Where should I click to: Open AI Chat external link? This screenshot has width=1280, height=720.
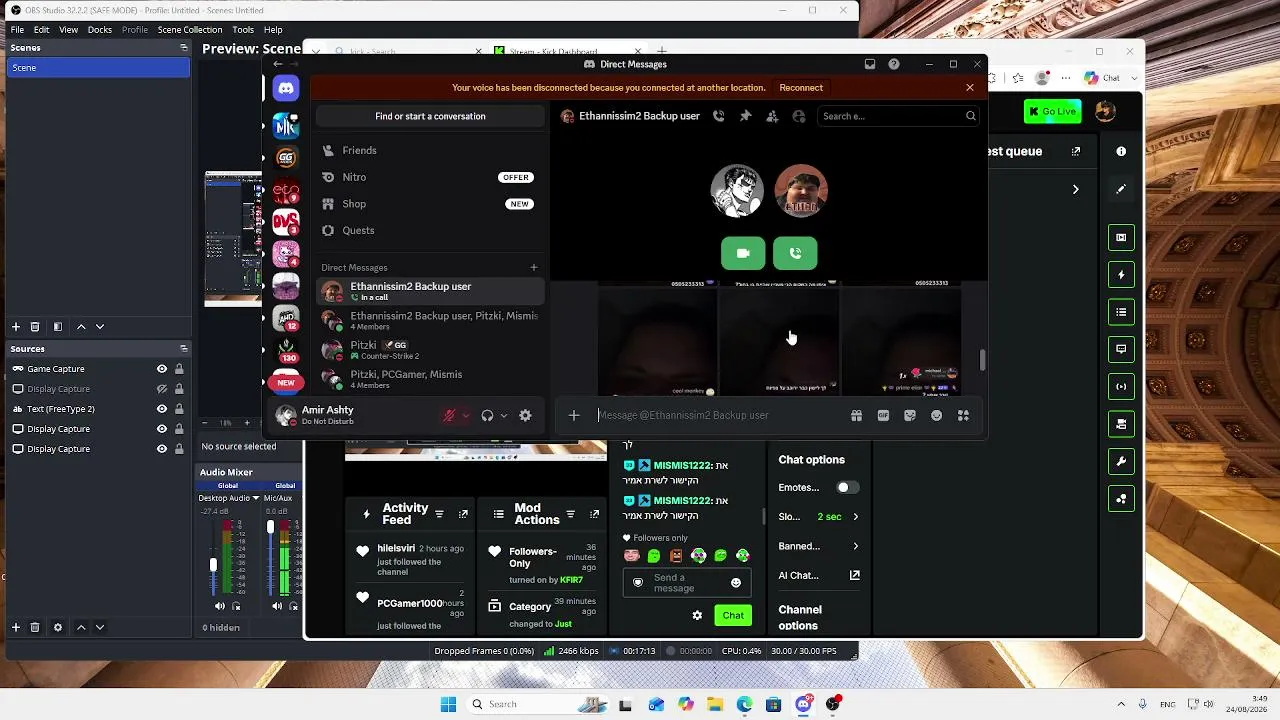pos(855,575)
